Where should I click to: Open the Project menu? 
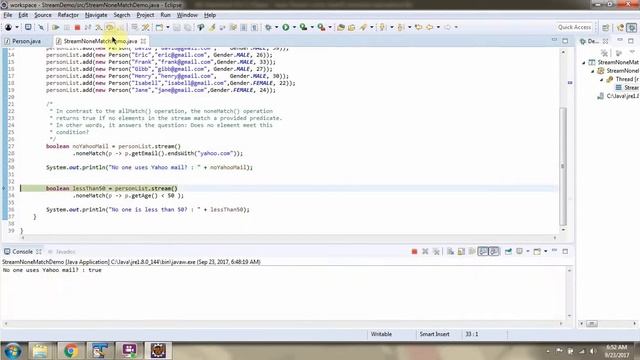click(145, 15)
